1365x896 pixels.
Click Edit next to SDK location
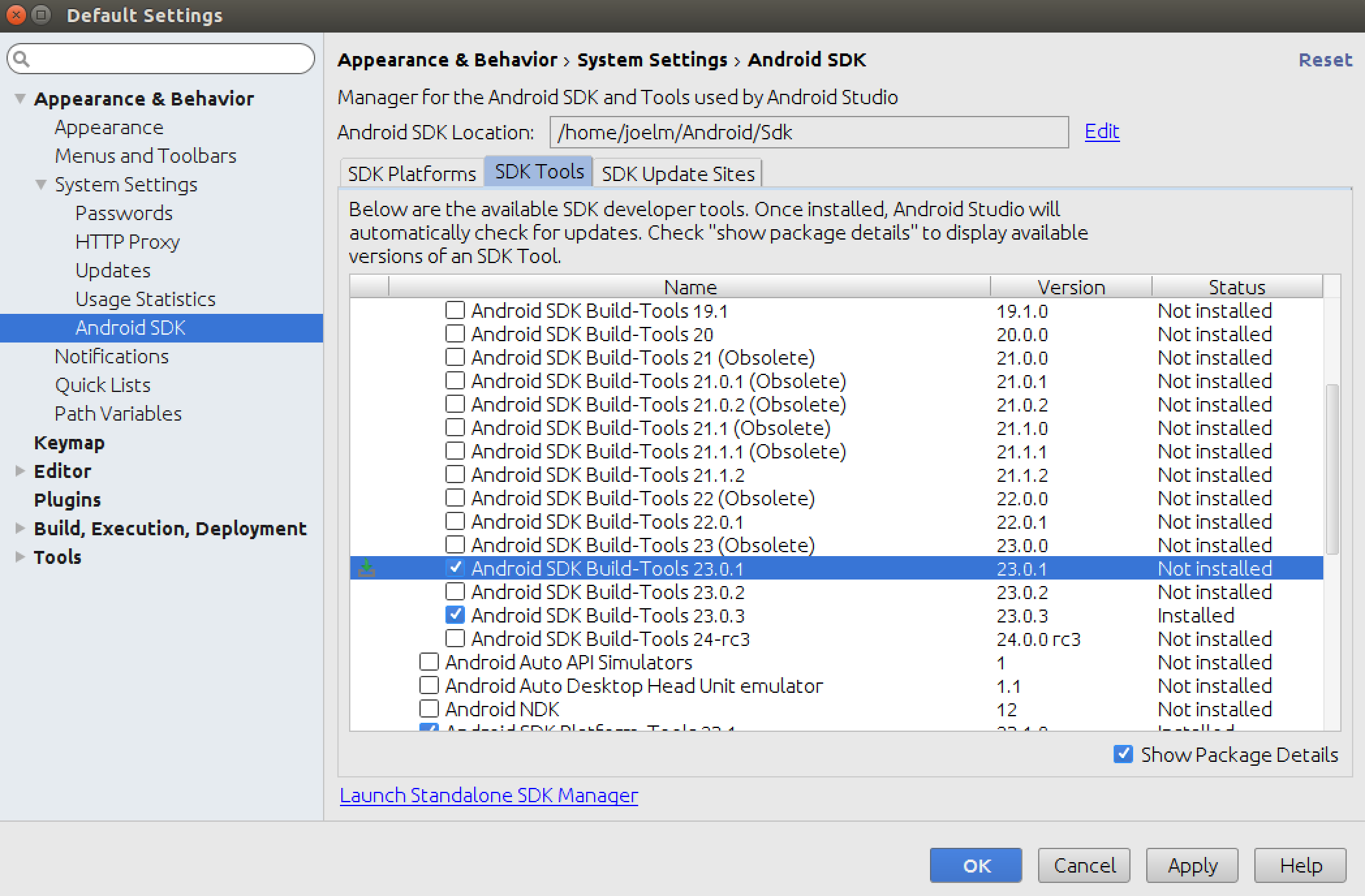(x=1101, y=132)
